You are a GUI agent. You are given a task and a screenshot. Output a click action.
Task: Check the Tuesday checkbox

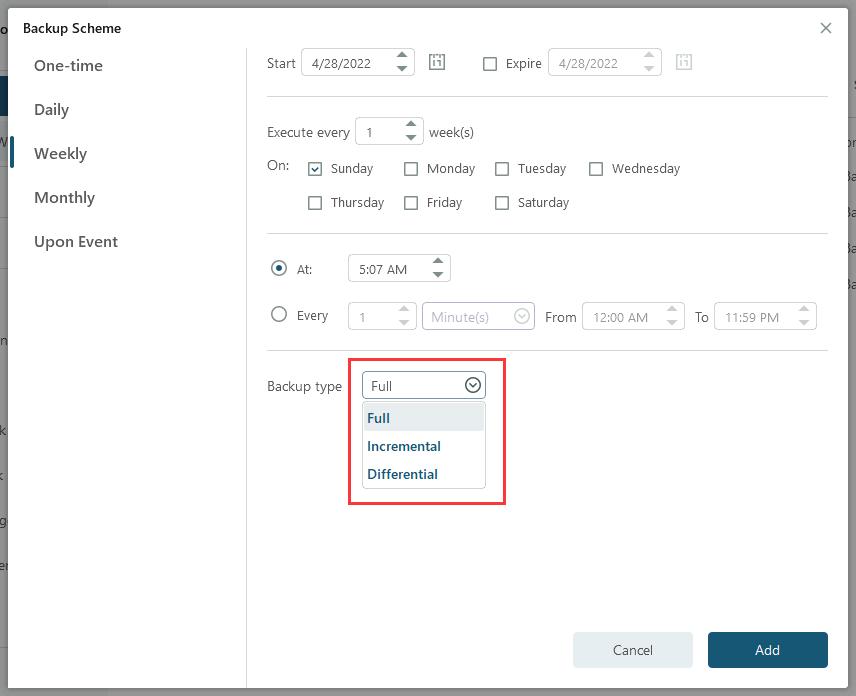pyautogui.click(x=502, y=169)
